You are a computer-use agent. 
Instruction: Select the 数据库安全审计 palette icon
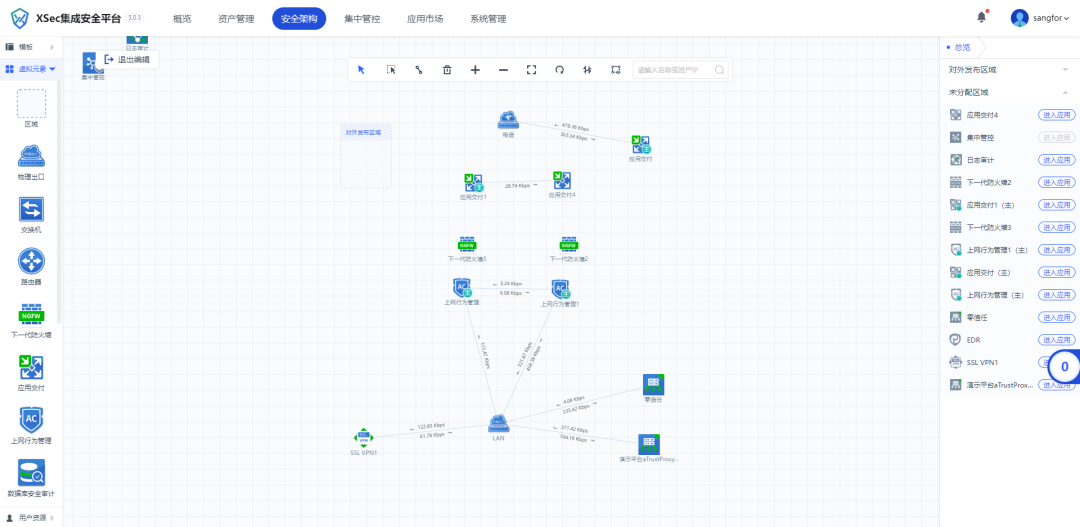point(31,473)
